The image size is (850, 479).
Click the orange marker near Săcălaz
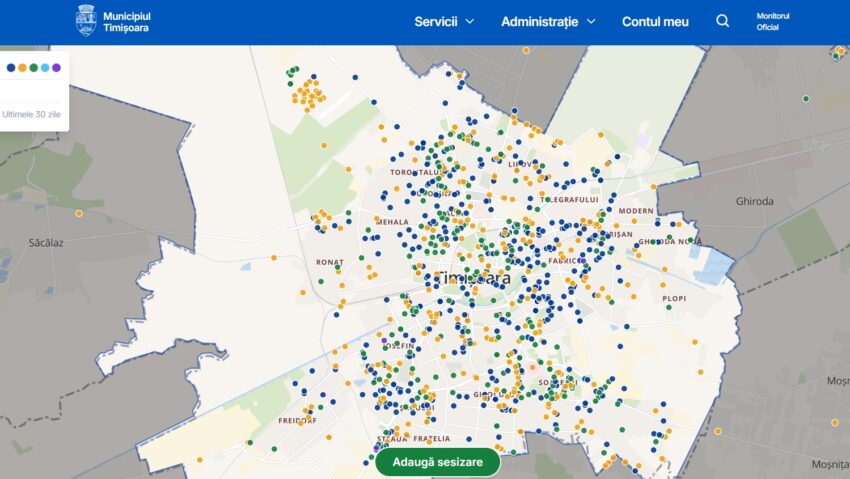click(x=79, y=213)
